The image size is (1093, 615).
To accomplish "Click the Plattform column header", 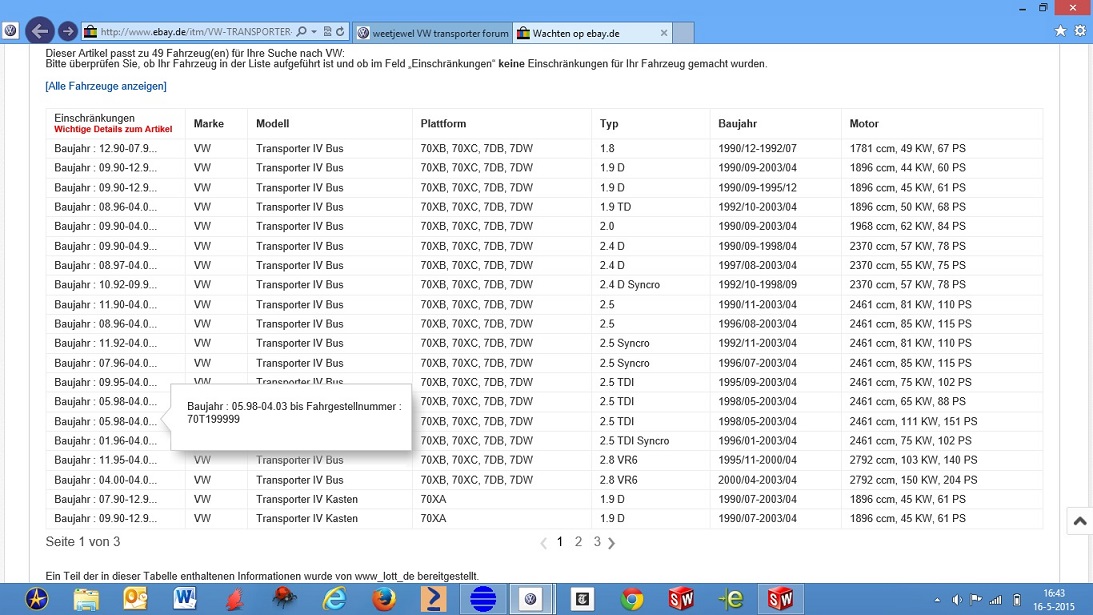I will (443, 123).
